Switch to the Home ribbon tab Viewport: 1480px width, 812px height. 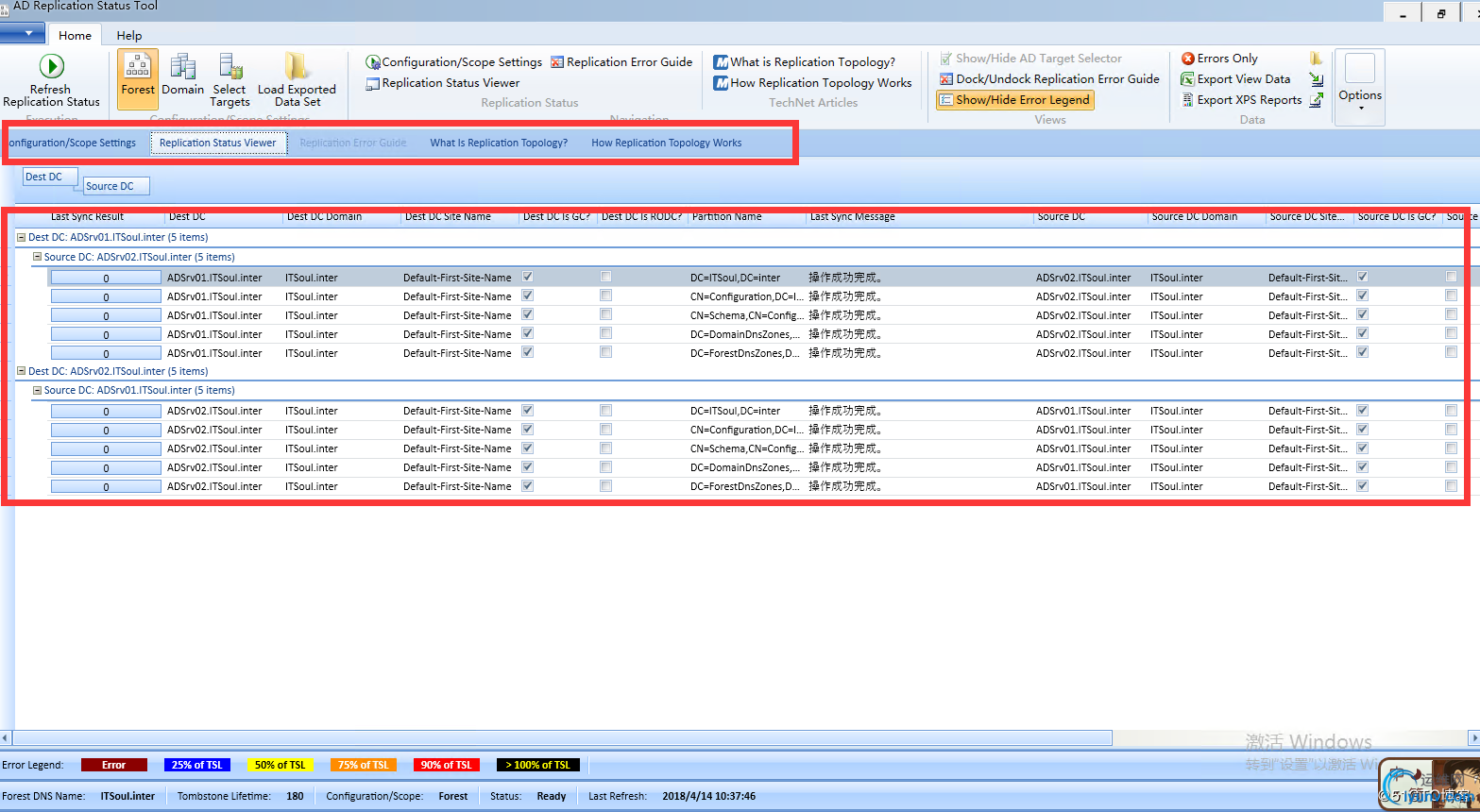pos(75,36)
